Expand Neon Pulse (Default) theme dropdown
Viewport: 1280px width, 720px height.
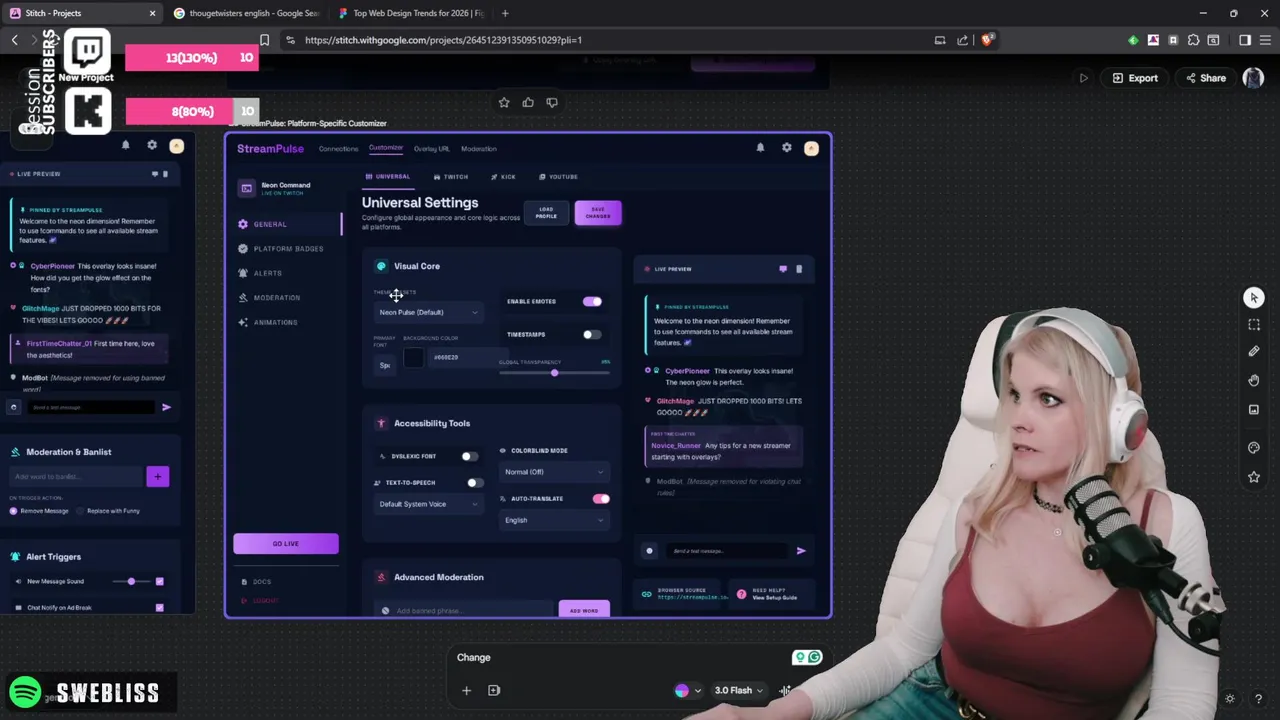click(x=428, y=312)
